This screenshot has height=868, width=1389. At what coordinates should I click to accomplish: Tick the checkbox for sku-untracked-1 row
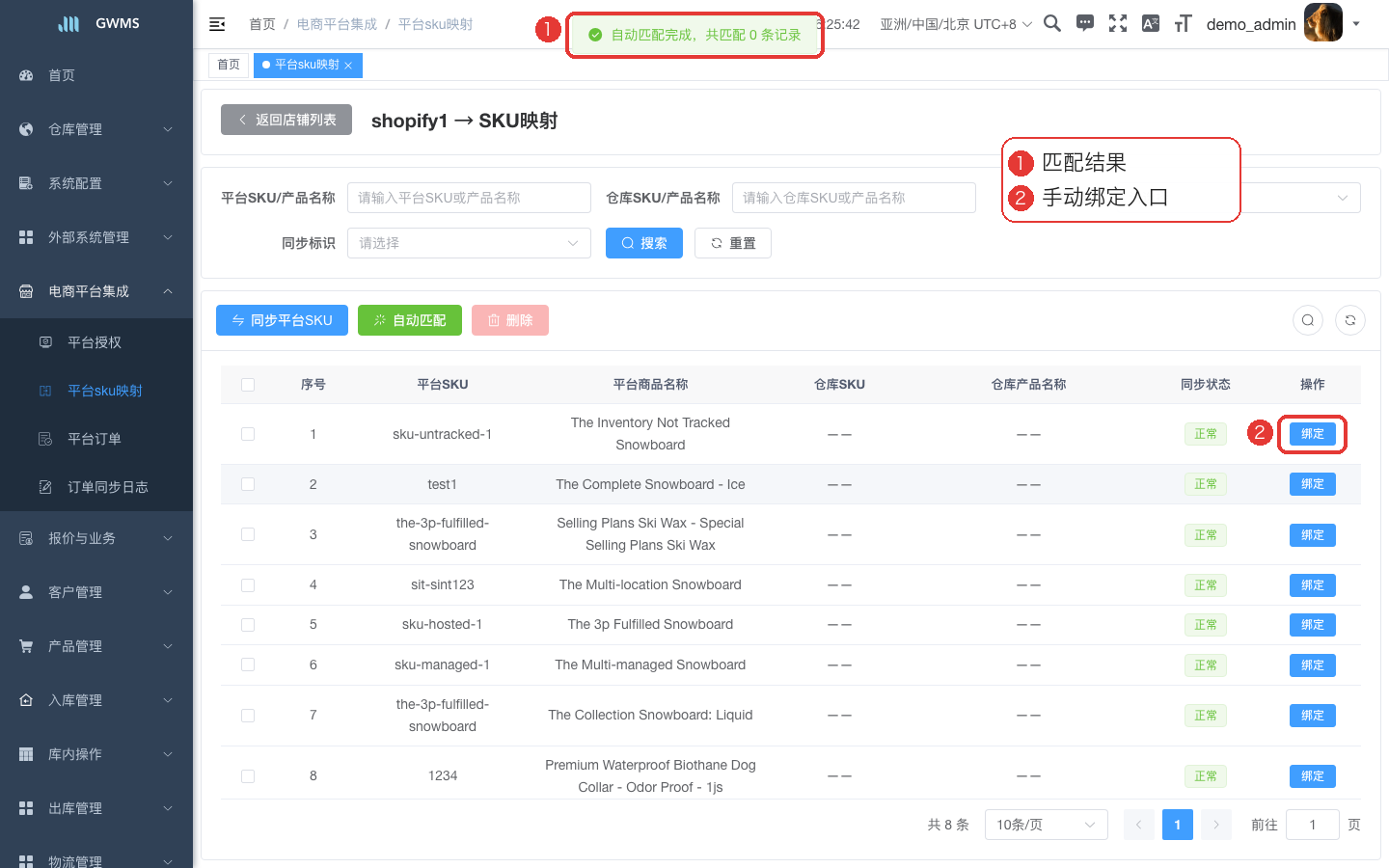[x=248, y=434]
